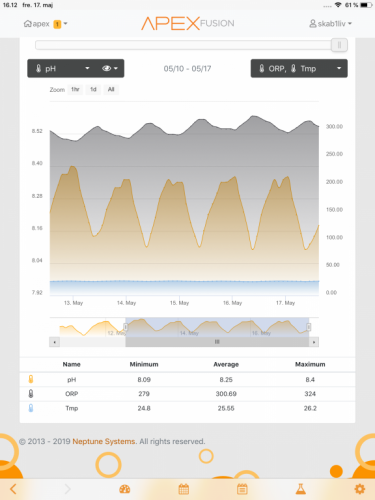Click the navigator scroll right arrow
This screenshot has width=375, height=500.
(314, 342)
